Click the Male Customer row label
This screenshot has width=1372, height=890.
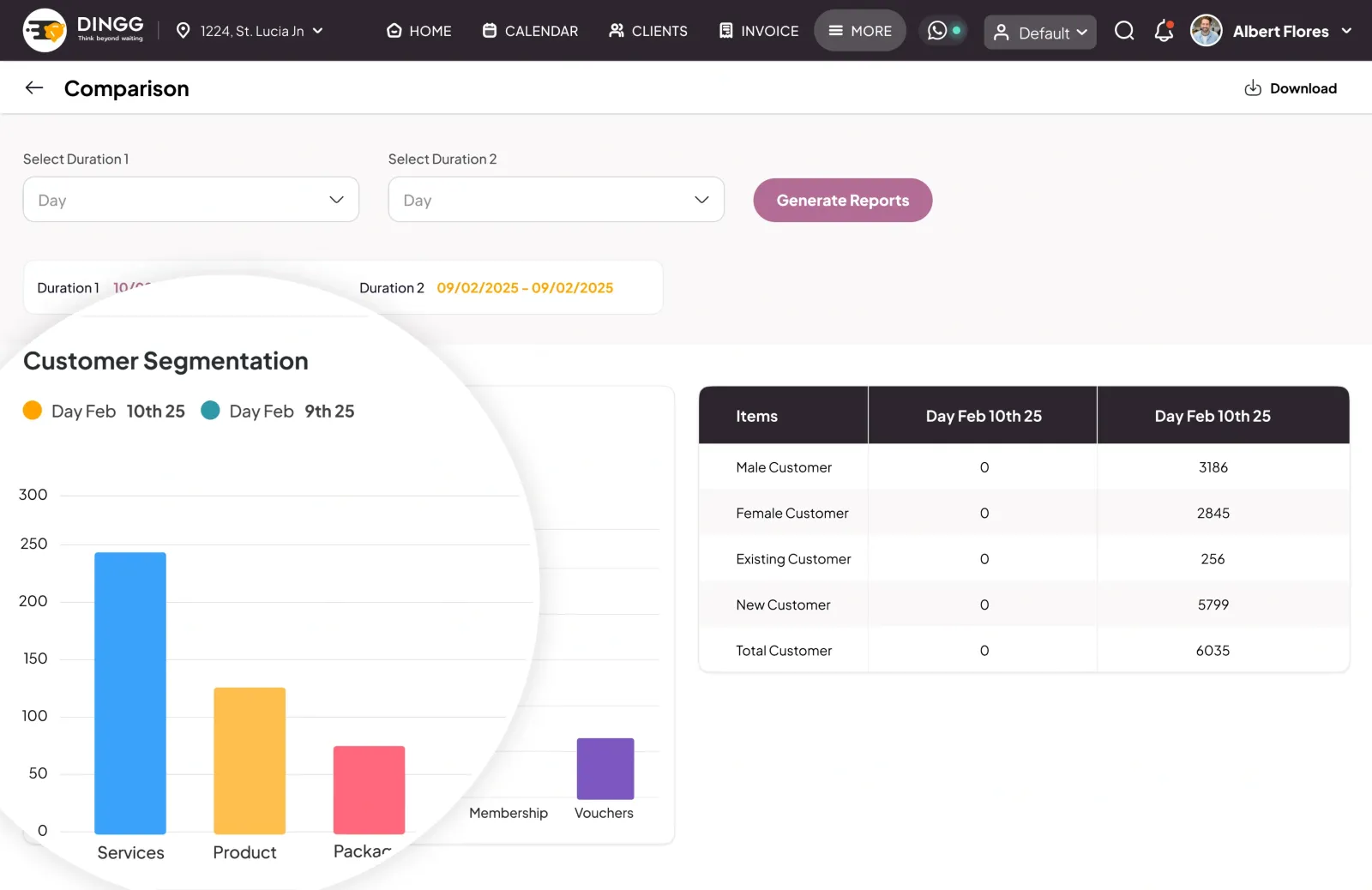(x=784, y=467)
